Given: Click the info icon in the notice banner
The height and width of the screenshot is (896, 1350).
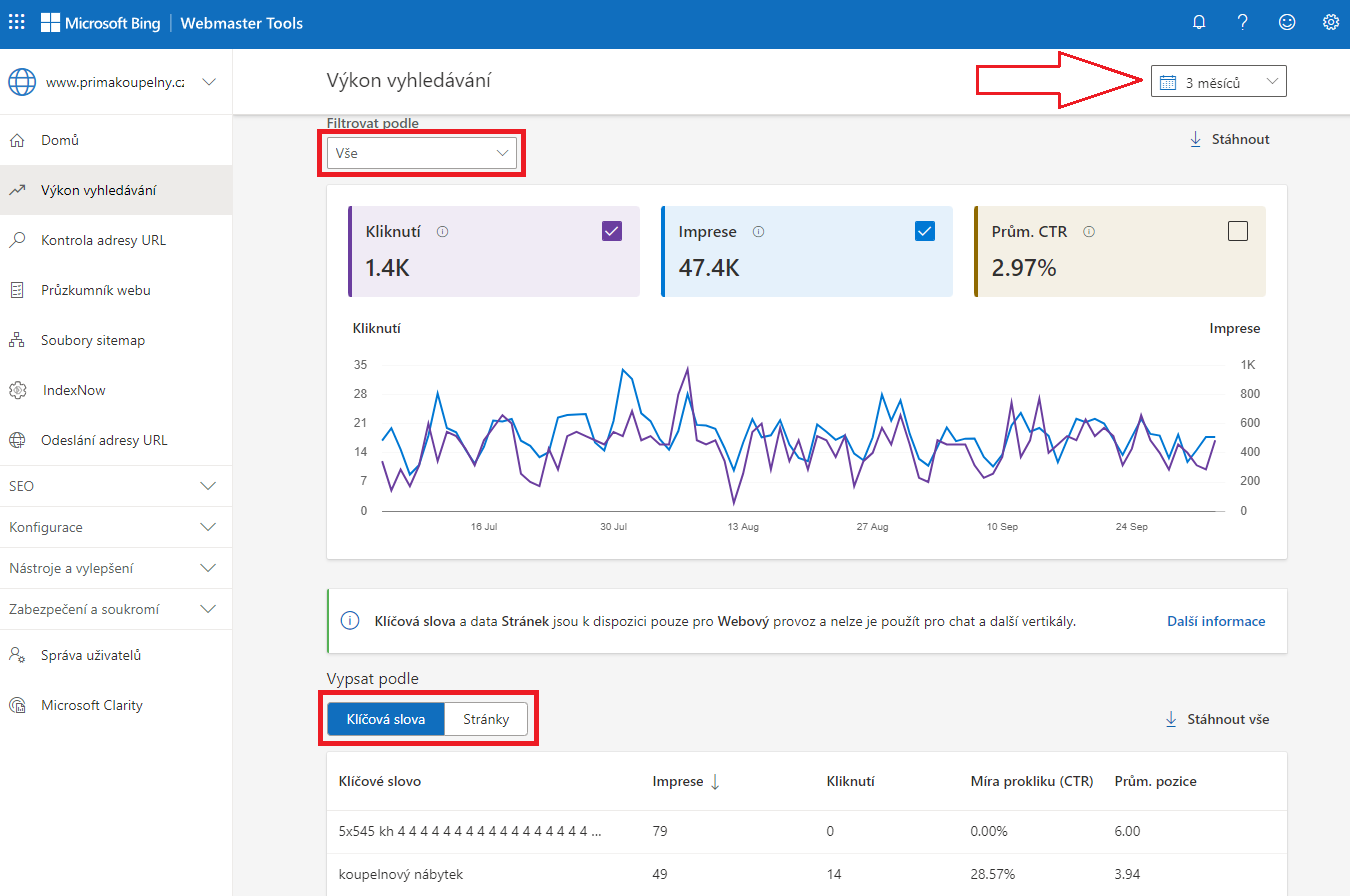Looking at the screenshot, I should click(x=350, y=621).
